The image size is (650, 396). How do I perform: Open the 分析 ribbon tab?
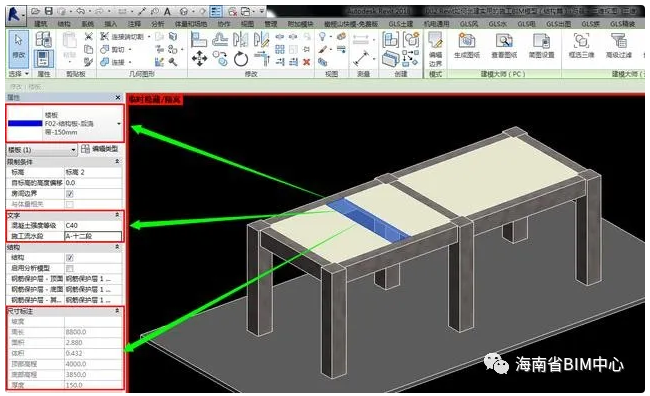158,24
